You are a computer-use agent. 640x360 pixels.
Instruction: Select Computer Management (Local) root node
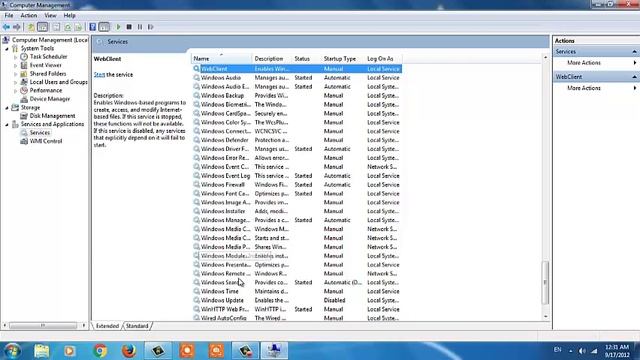click(50, 40)
